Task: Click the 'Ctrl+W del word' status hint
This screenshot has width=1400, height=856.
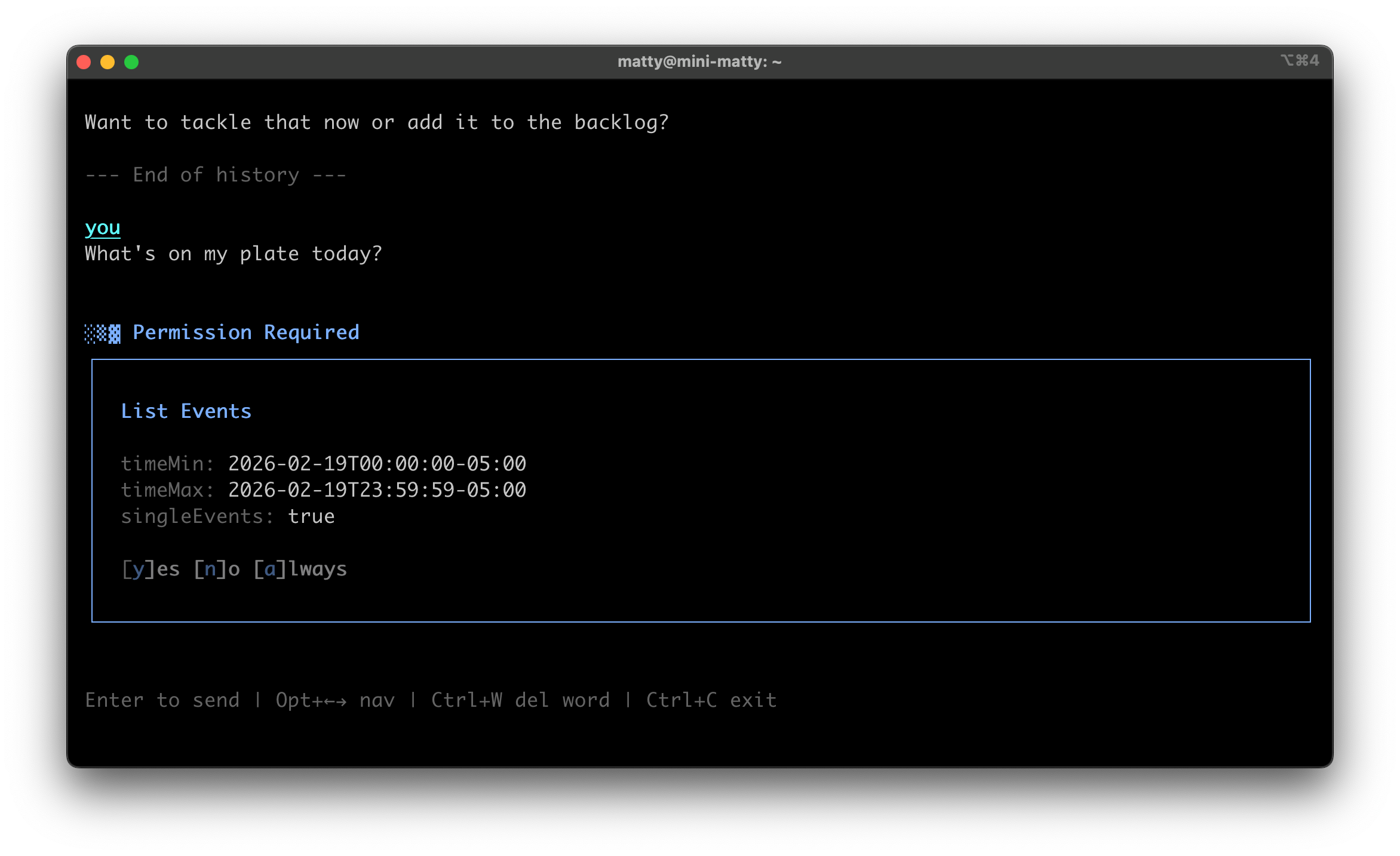Action: tap(521, 700)
